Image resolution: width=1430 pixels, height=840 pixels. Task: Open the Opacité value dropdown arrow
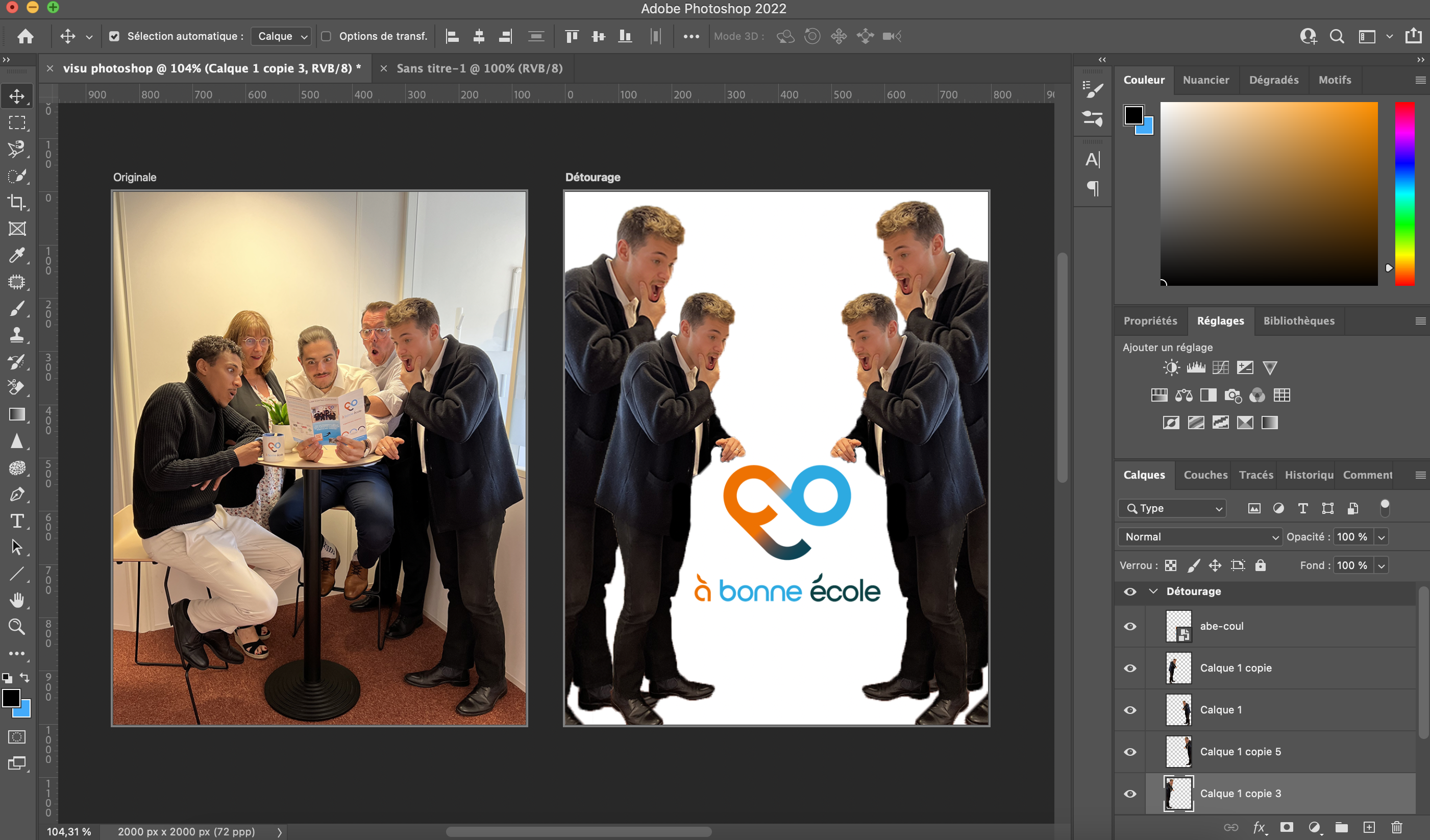pyautogui.click(x=1381, y=537)
